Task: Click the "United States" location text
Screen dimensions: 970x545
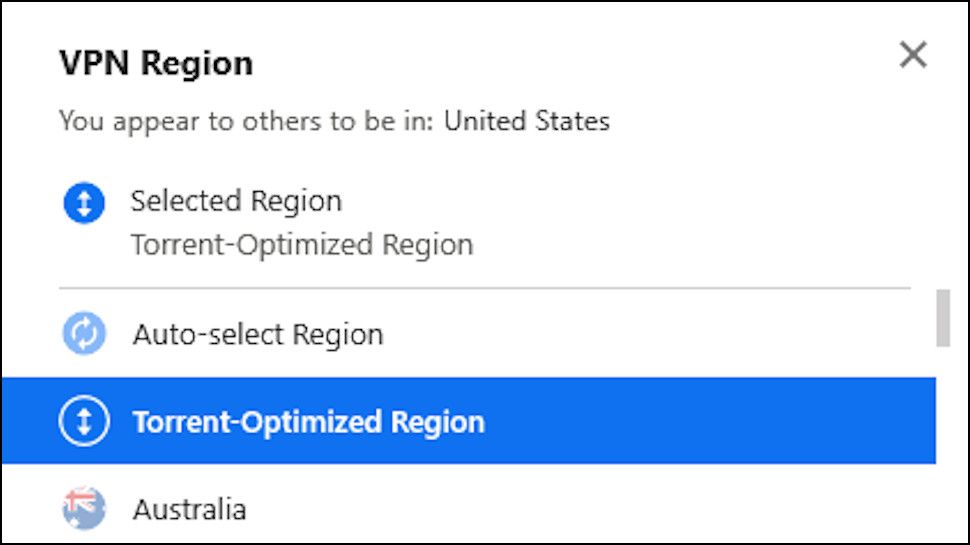Action: coord(527,122)
